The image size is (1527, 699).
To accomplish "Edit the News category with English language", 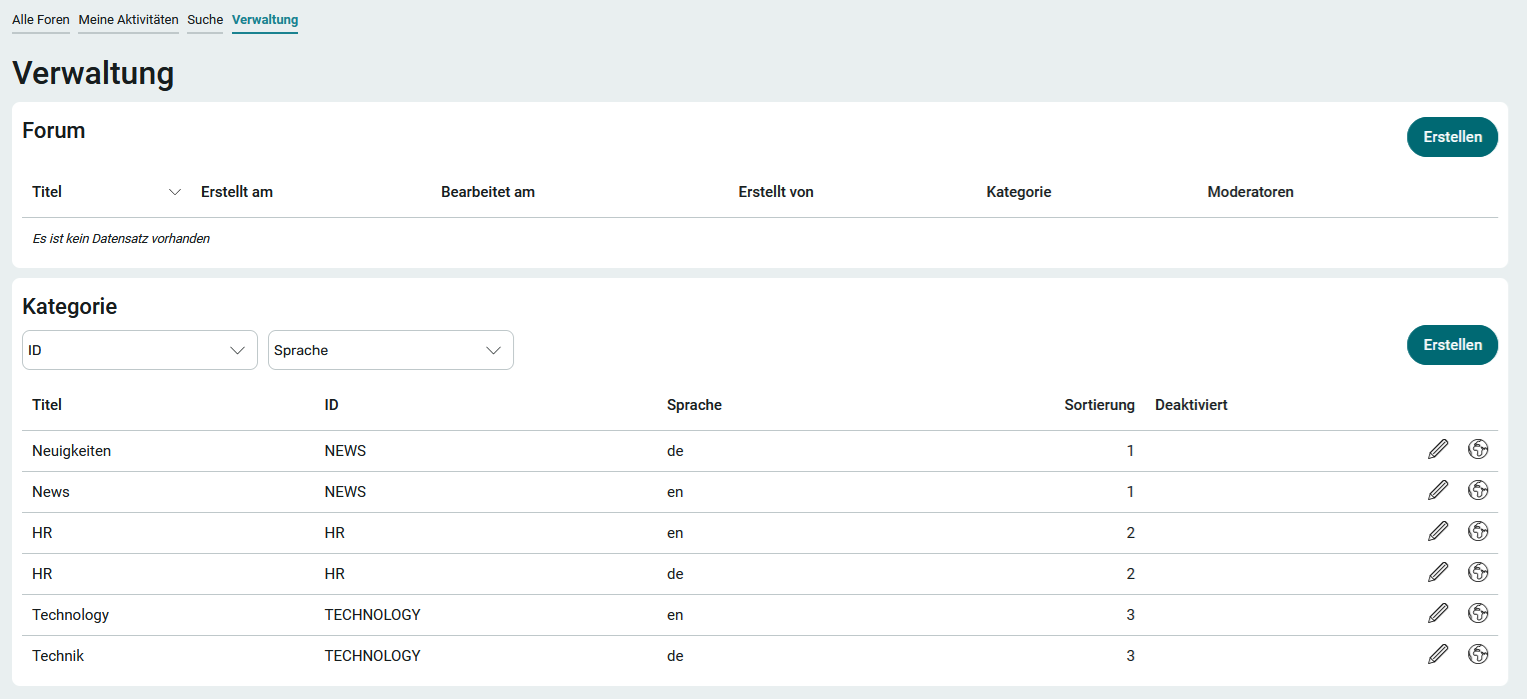I will 1437,491.
